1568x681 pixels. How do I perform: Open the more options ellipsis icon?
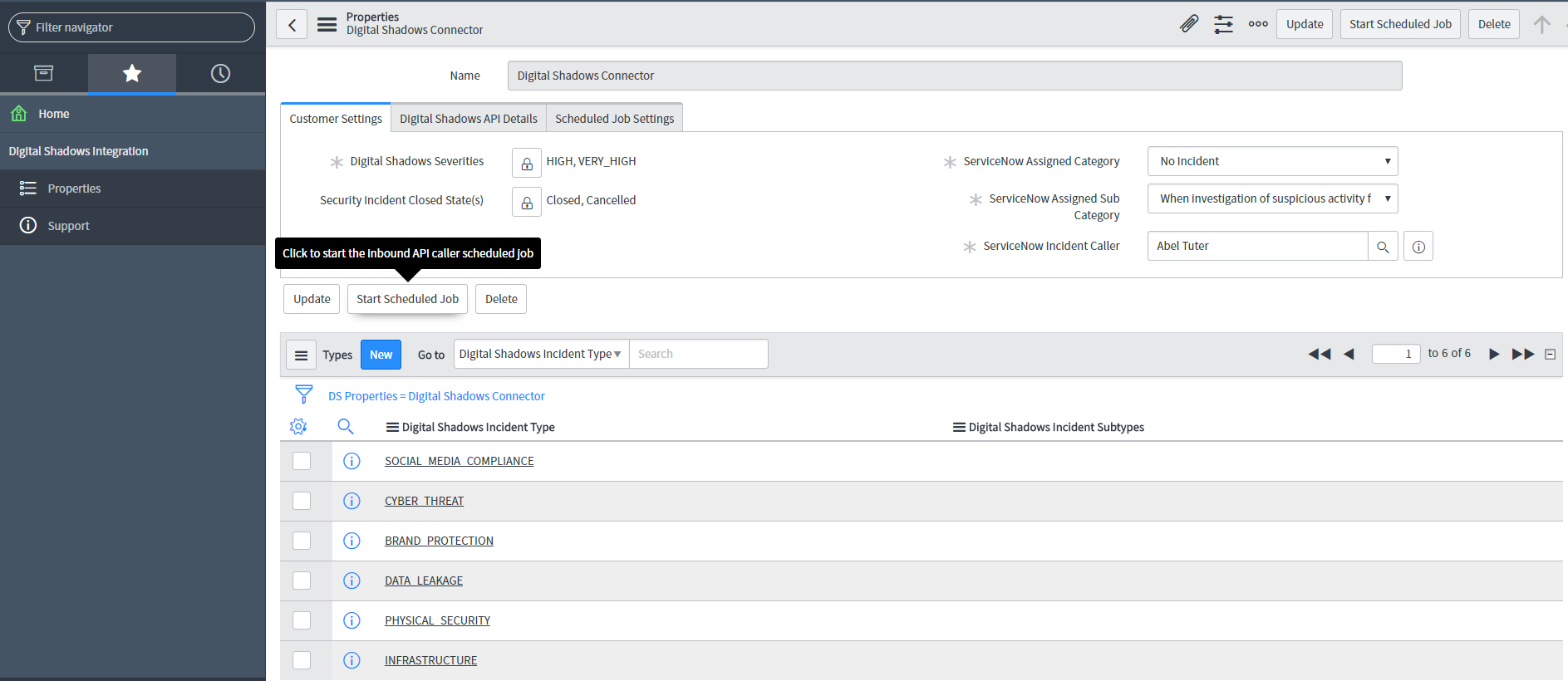(x=1258, y=24)
